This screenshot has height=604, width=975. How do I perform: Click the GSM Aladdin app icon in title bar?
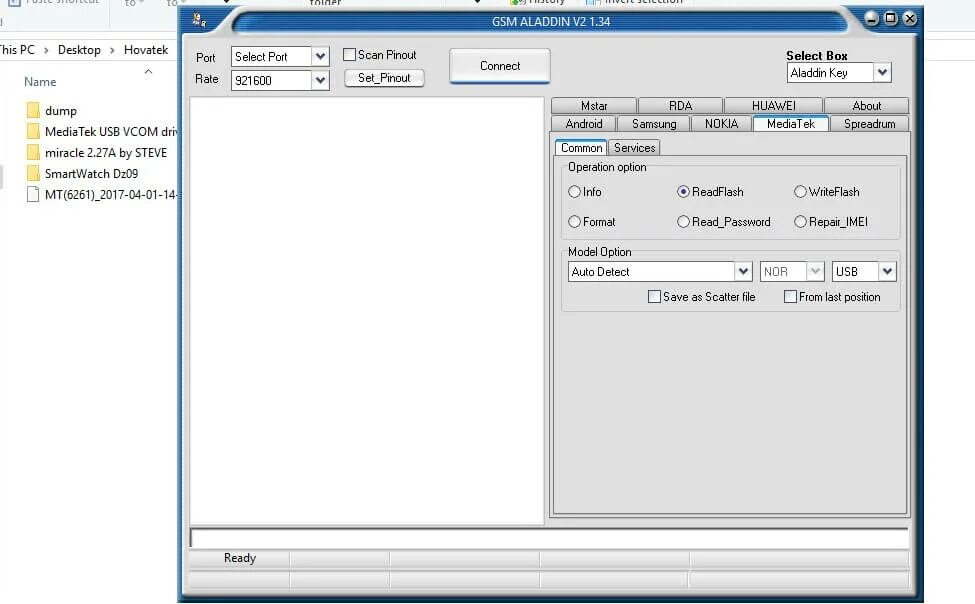point(200,20)
